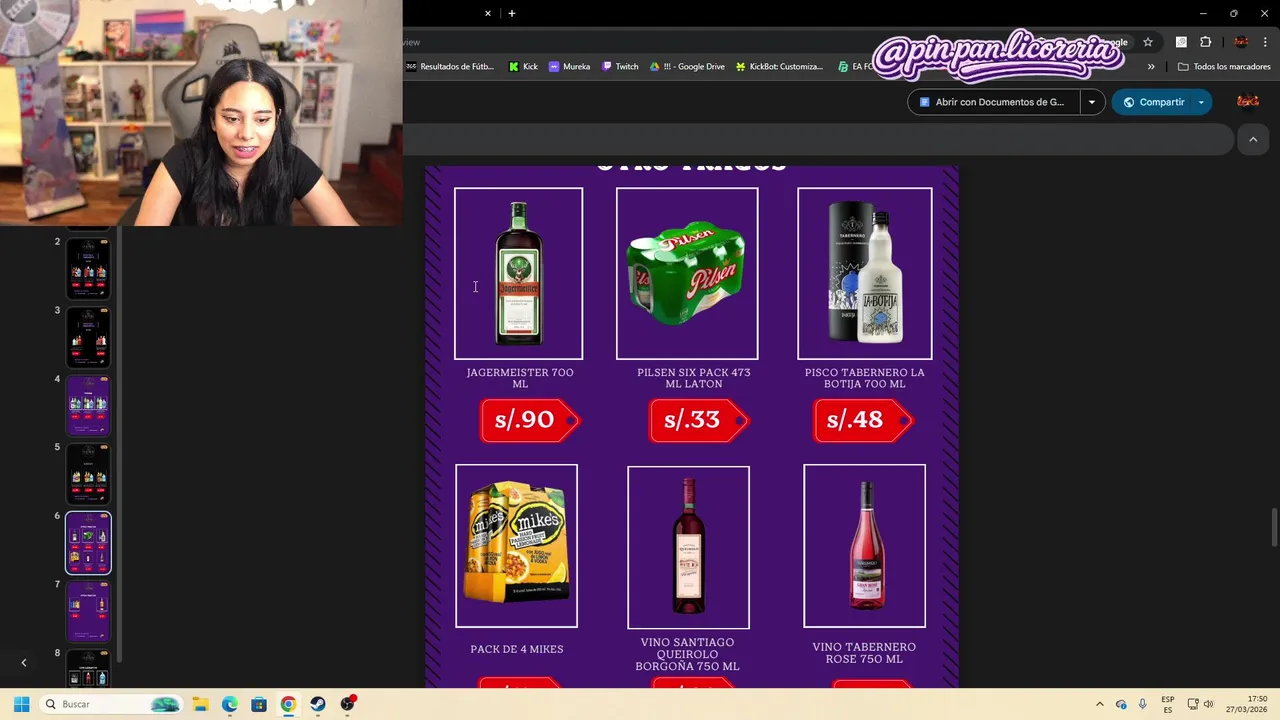Open the Kick bookmark
This screenshot has width=1280, height=720.
(523, 66)
